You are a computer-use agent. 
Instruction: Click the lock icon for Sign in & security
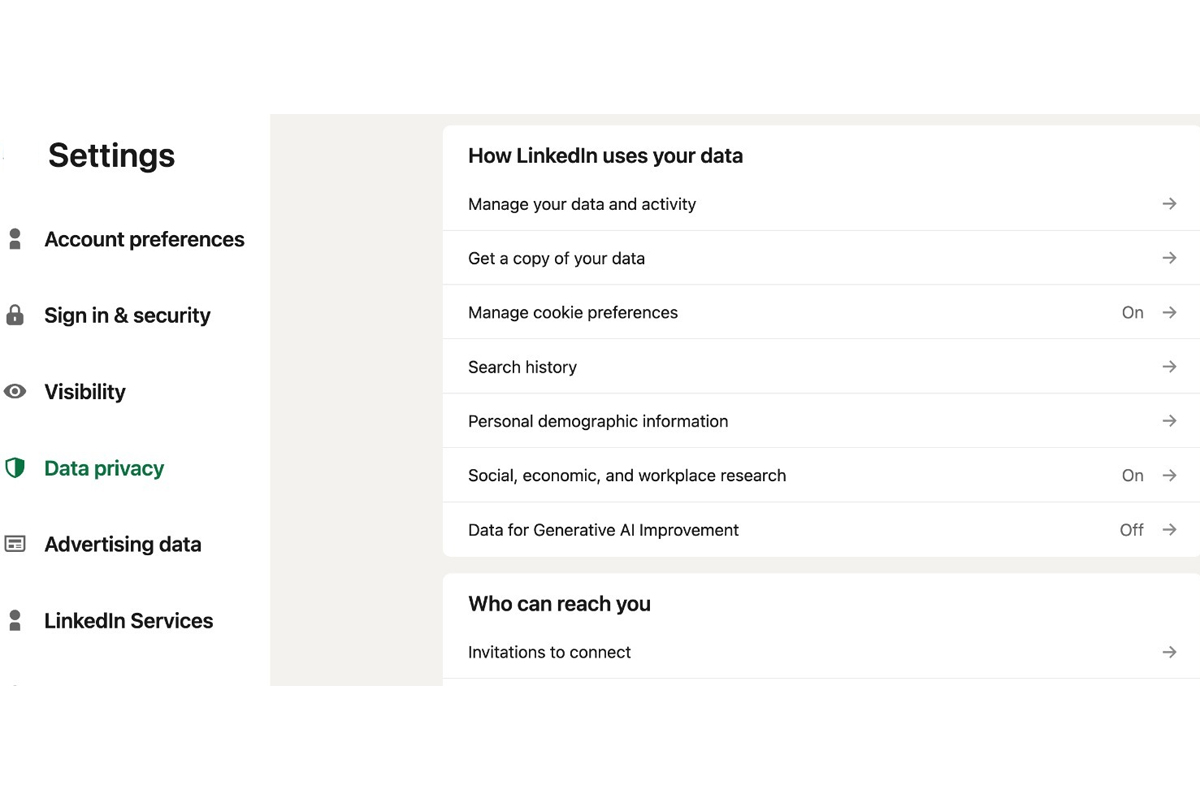pyautogui.click(x=15, y=315)
